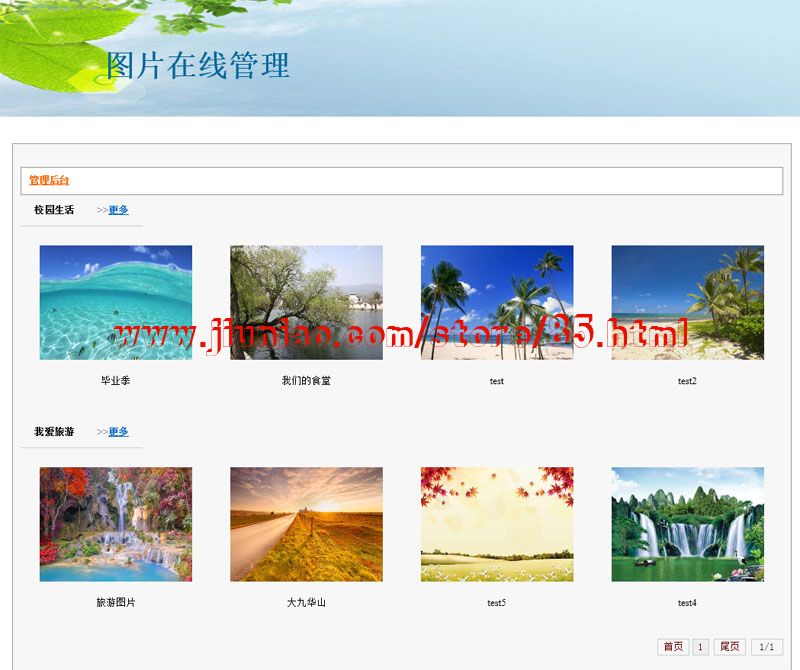This screenshot has height=670, width=800.
Task: Click the 图片在线管理 banner title
Action: pos(198,65)
